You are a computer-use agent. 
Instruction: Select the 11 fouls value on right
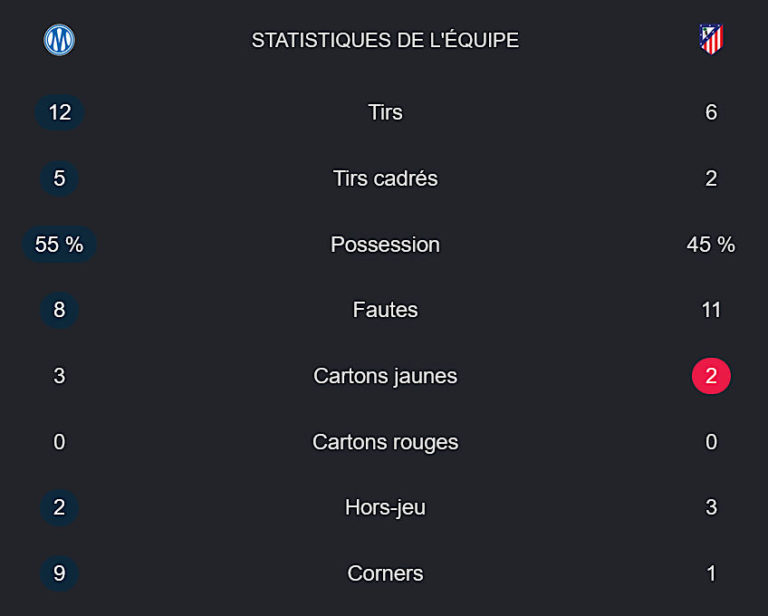pyautogui.click(x=711, y=309)
